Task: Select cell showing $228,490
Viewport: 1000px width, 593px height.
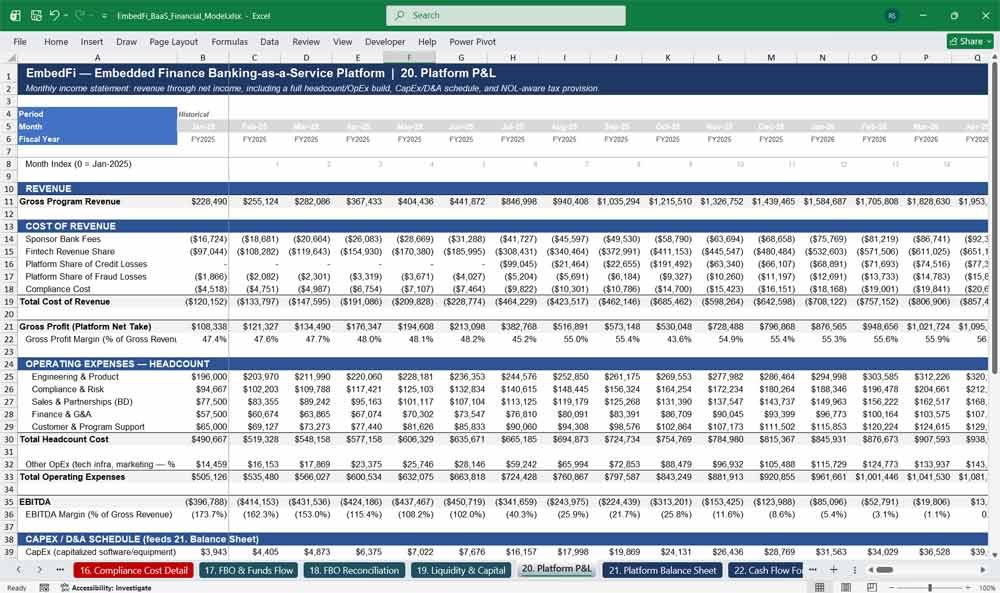Action: click(203, 201)
